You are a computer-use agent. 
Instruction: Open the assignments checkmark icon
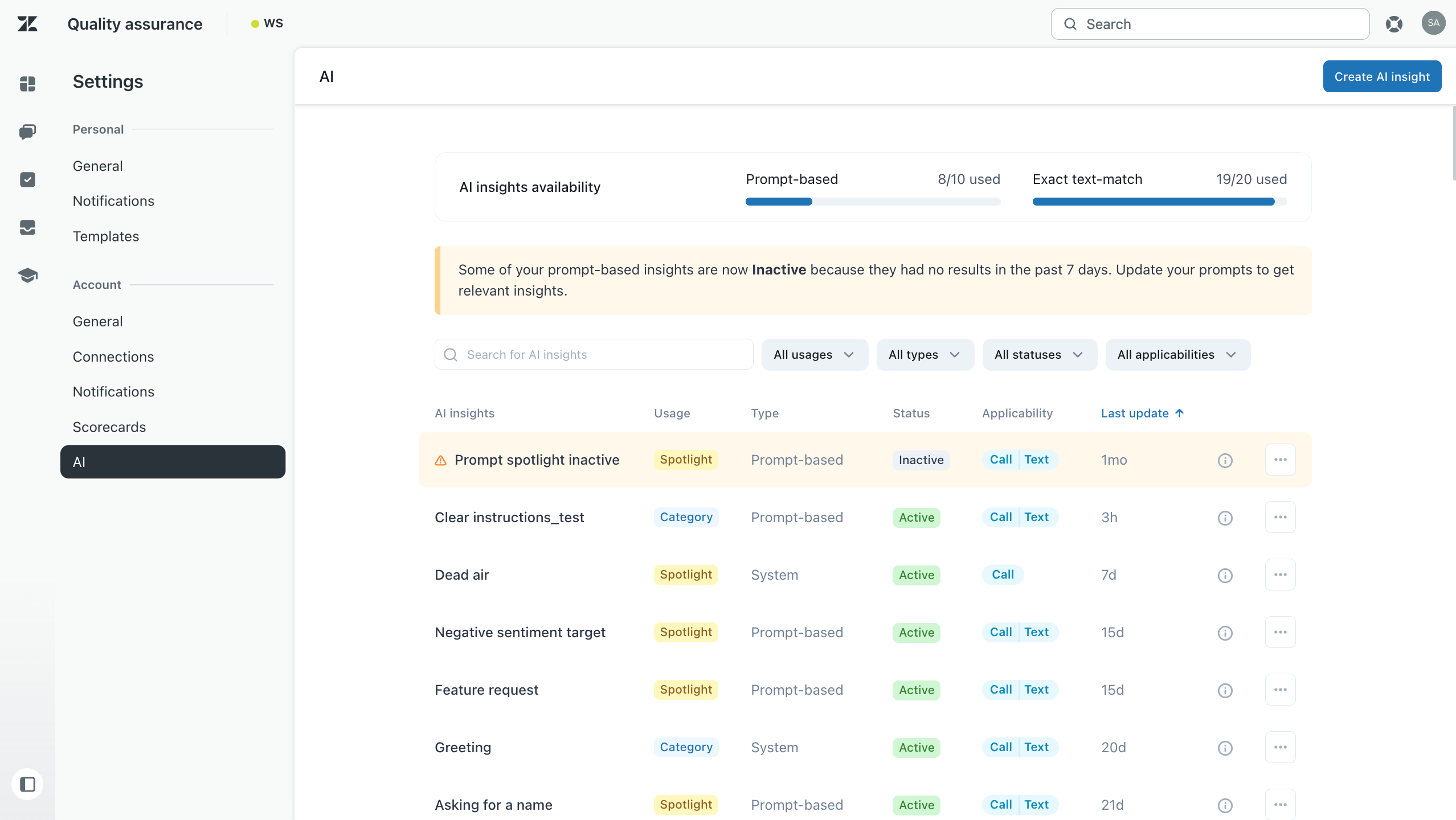tap(27, 179)
